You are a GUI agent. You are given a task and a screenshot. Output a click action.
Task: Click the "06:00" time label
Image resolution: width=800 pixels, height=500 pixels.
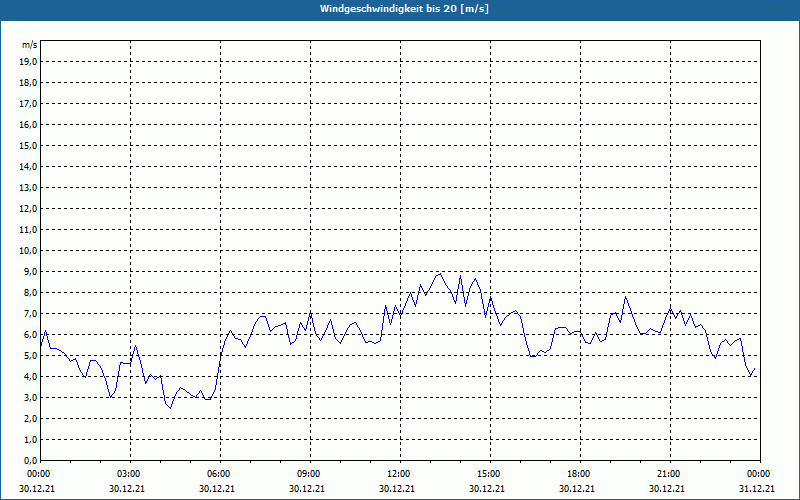220,474
